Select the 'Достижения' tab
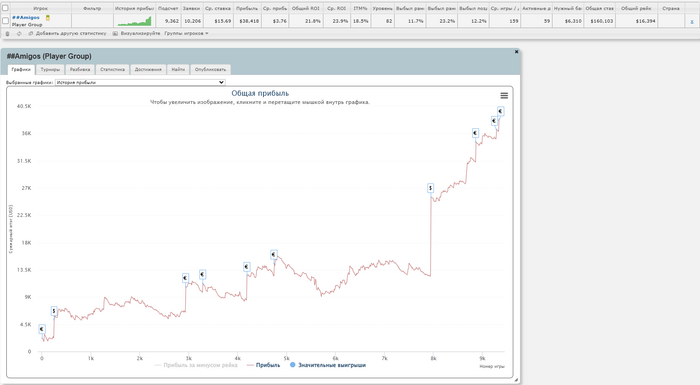The height and width of the screenshot is (385, 700). tap(148, 69)
